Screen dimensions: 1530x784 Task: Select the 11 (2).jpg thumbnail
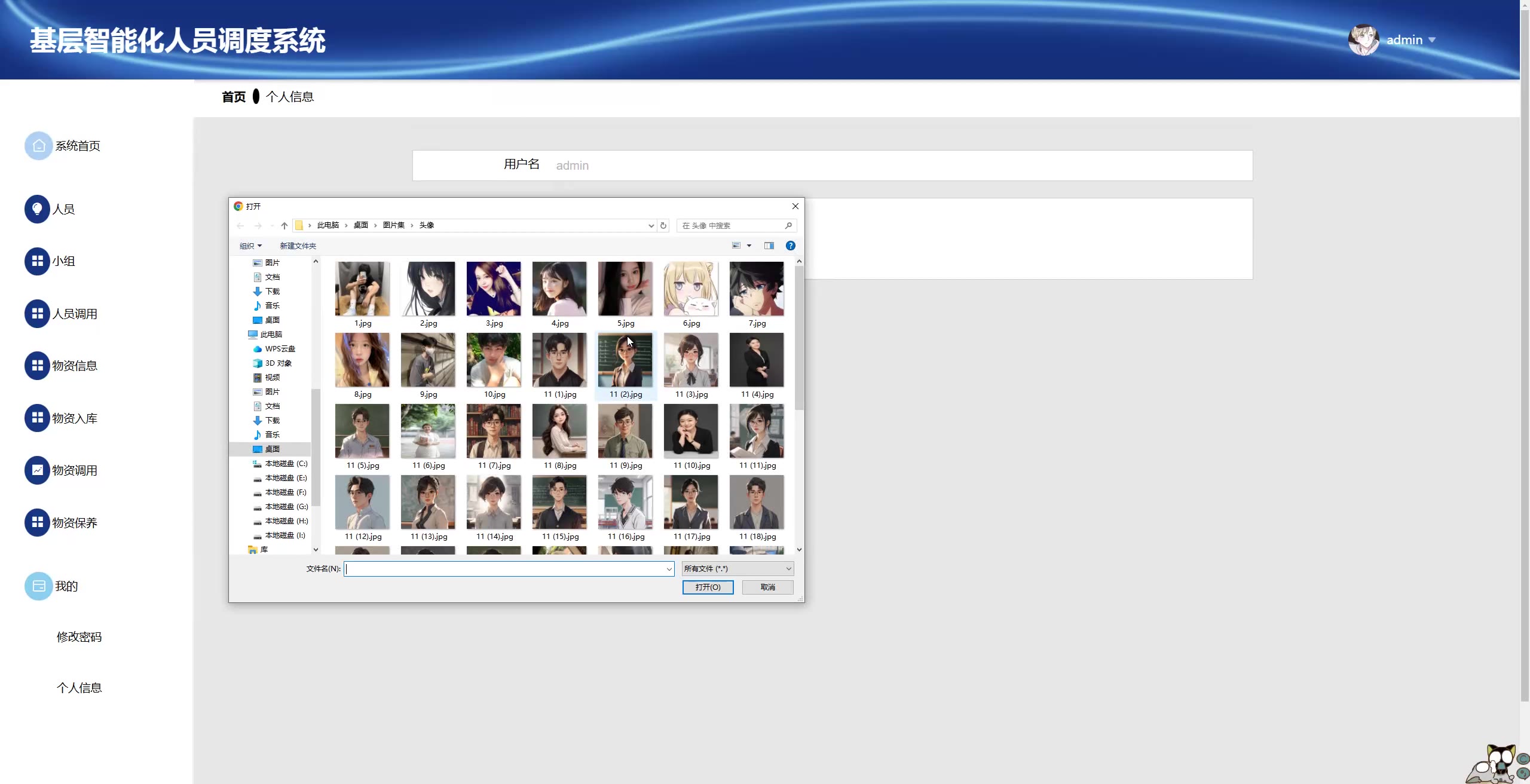click(625, 361)
